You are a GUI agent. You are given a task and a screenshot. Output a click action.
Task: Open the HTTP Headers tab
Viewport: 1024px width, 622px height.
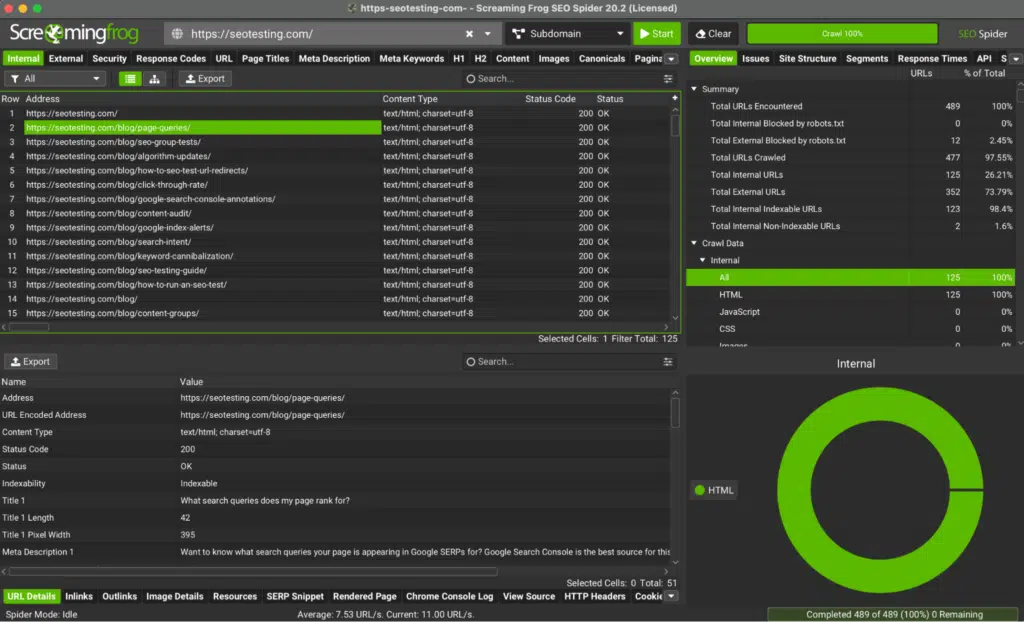pyautogui.click(x=594, y=596)
